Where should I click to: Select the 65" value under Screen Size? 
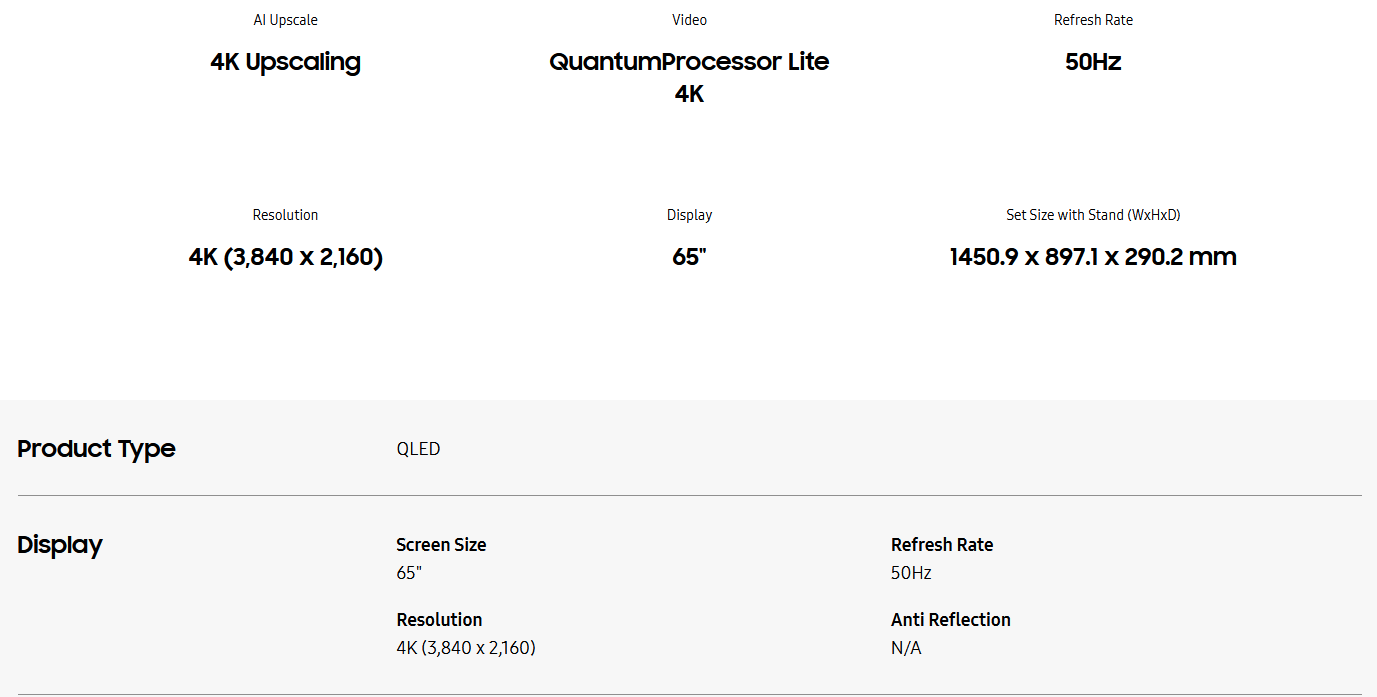click(x=409, y=573)
